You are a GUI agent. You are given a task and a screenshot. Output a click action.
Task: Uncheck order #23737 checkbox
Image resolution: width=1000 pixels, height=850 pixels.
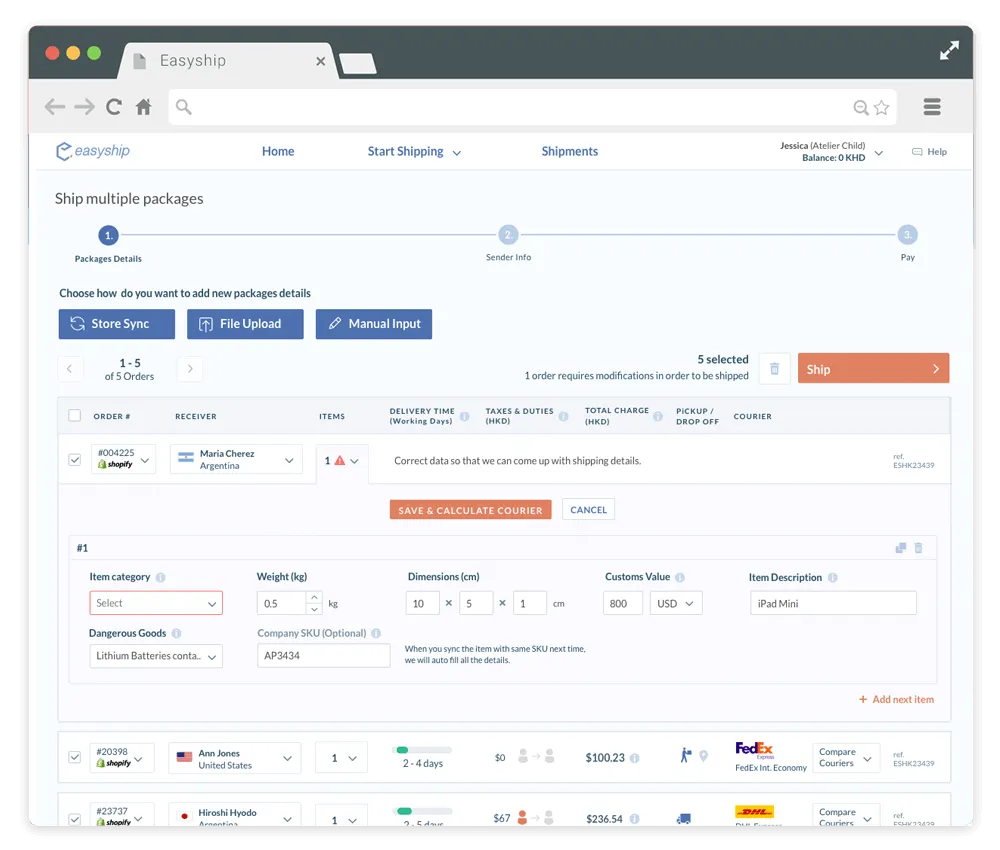(x=75, y=819)
